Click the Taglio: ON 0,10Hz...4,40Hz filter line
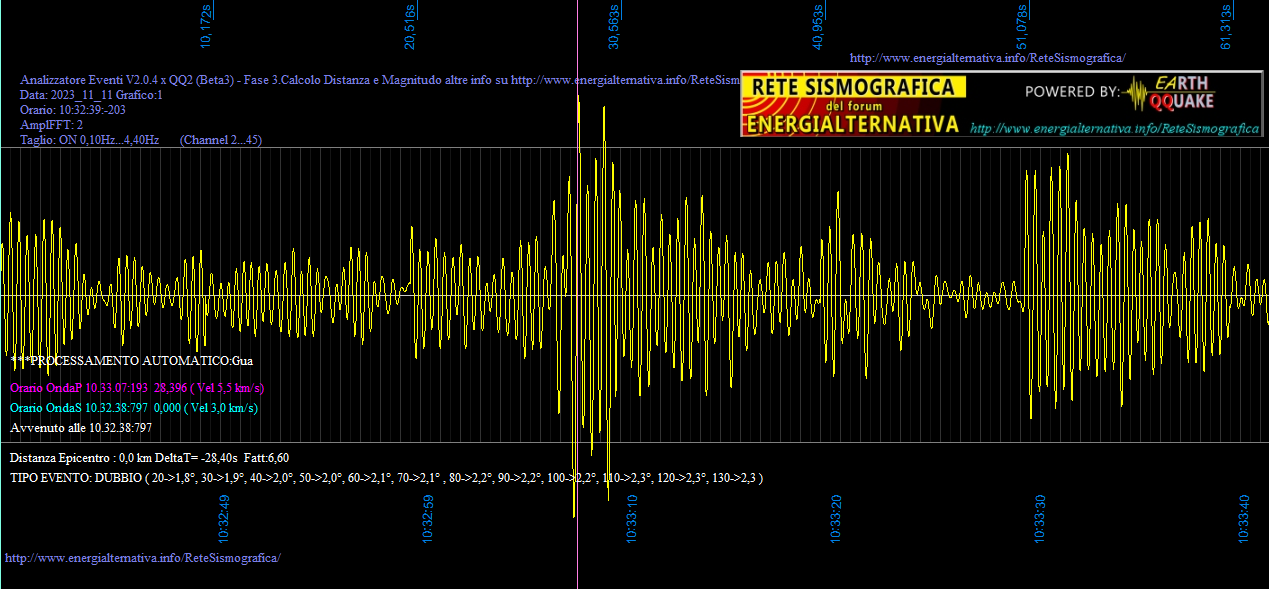The image size is (1269, 589). 141,140
